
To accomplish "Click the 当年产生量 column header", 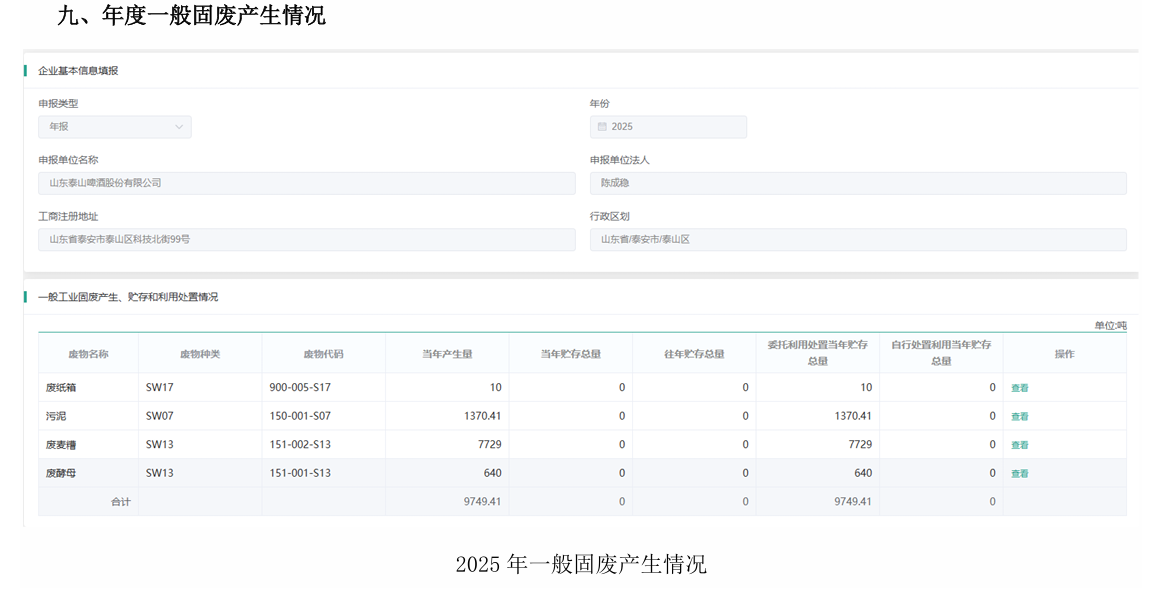I will click(x=447, y=354).
